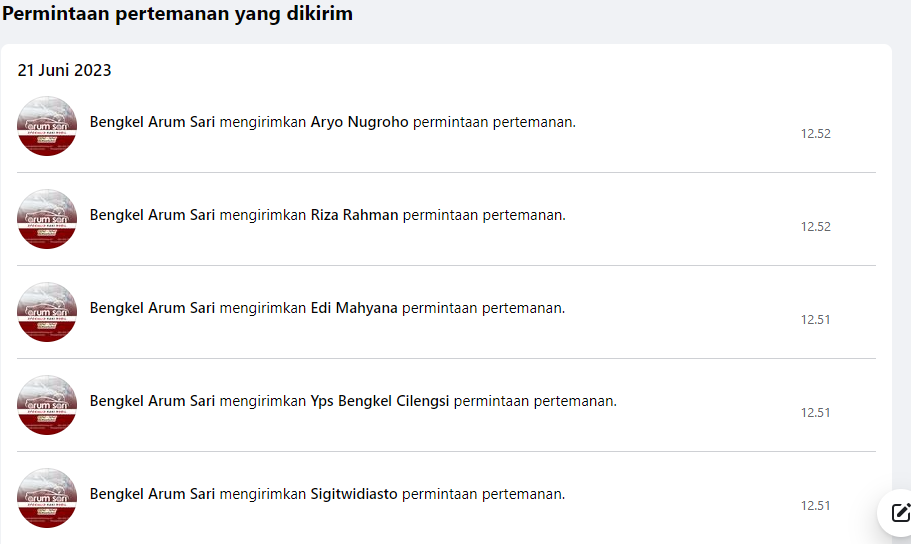911x544 pixels.
Task: View Sigitwidiasto's profile
Action: 354,494
